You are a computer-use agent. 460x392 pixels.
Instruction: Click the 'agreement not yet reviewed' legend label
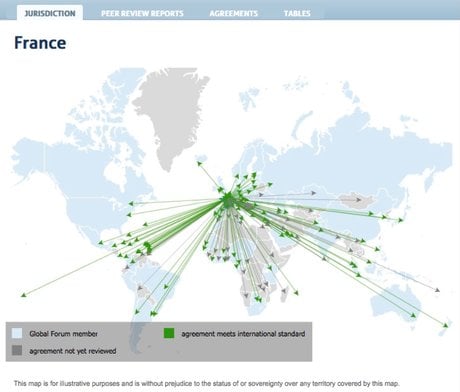pos(73,351)
